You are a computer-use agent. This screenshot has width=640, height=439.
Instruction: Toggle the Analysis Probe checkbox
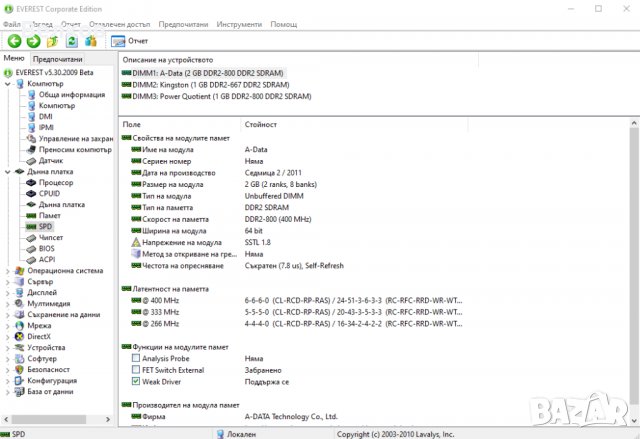(x=136, y=358)
